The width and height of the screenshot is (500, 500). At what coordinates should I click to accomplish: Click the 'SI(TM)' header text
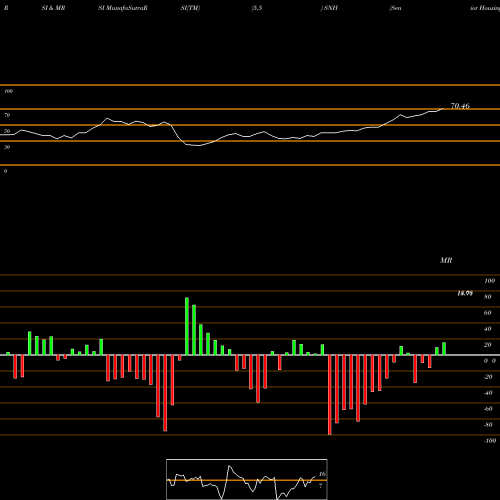(x=190, y=8)
